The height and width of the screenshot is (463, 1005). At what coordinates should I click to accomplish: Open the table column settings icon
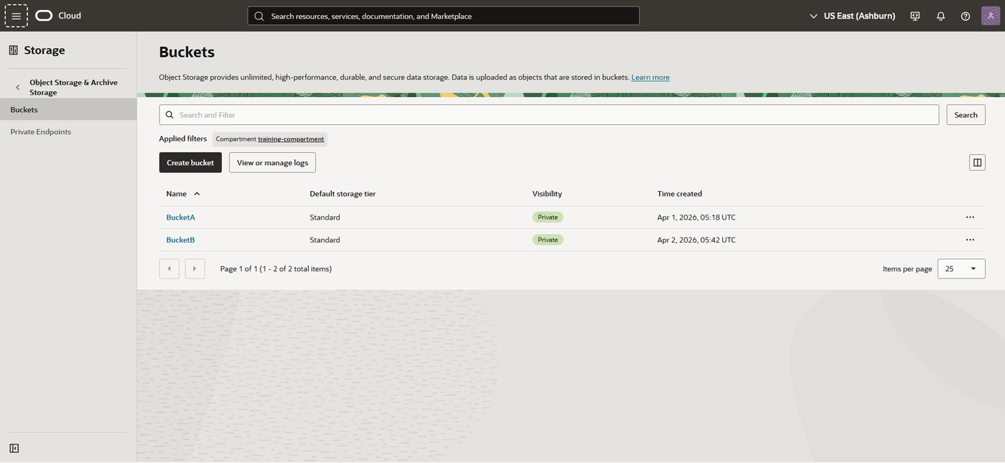pyautogui.click(x=977, y=163)
